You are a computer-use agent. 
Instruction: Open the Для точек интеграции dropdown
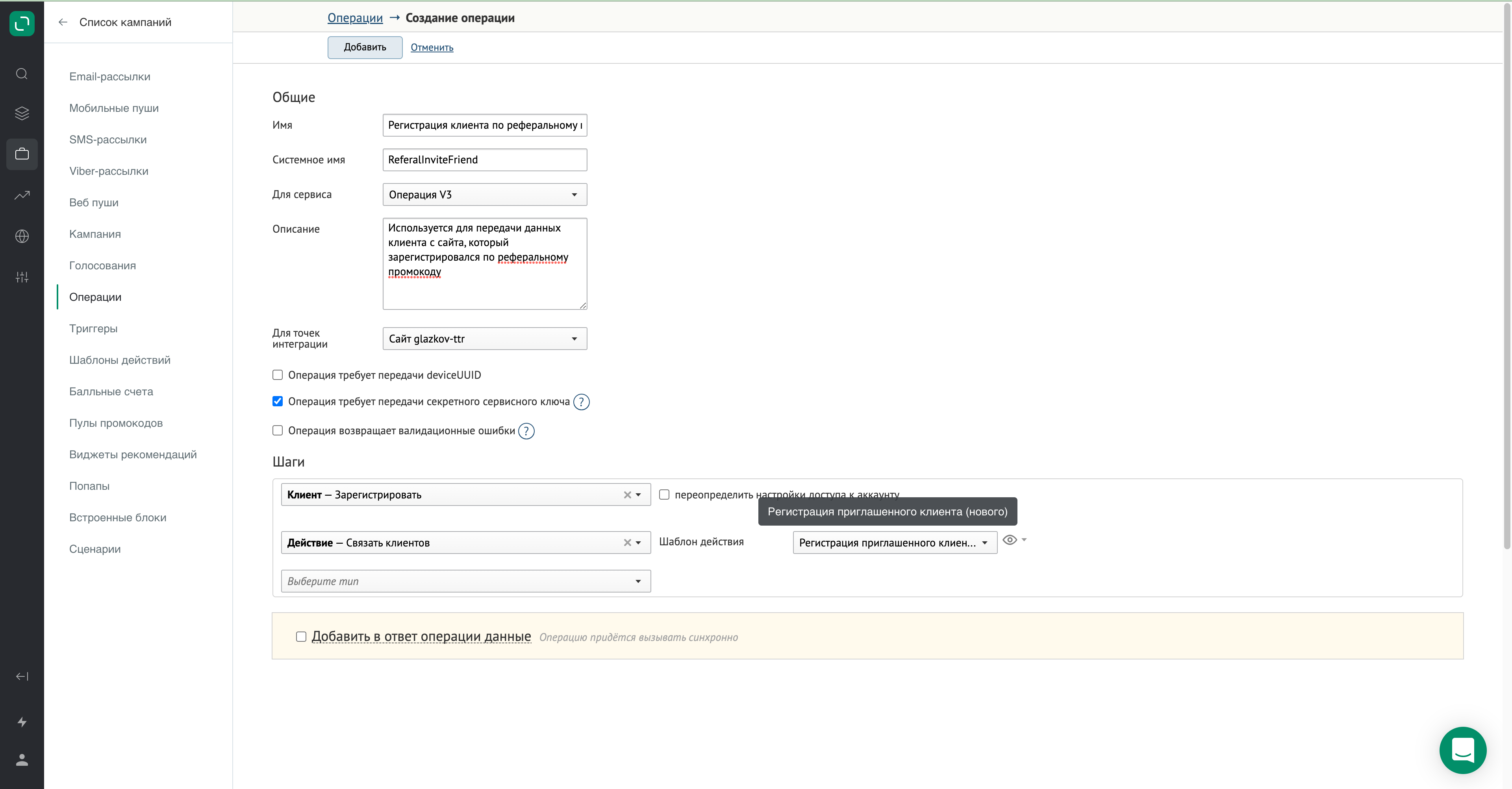coord(484,339)
